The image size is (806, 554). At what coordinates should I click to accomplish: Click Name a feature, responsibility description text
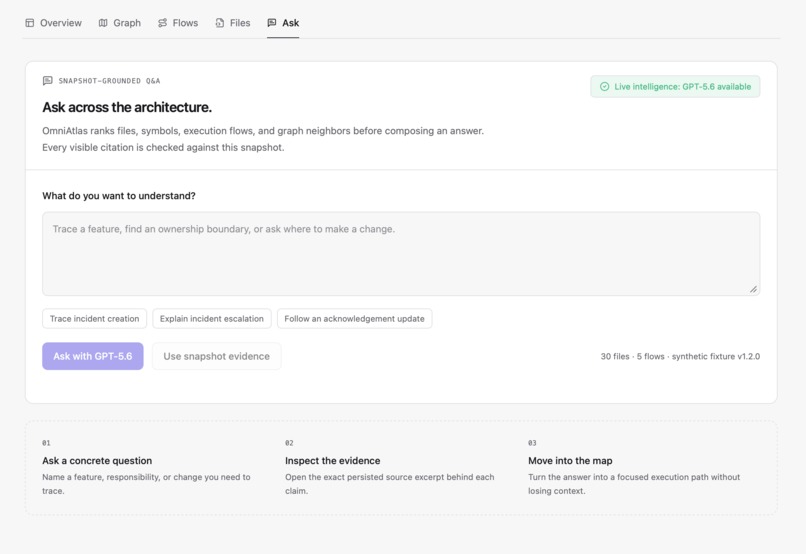146,484
